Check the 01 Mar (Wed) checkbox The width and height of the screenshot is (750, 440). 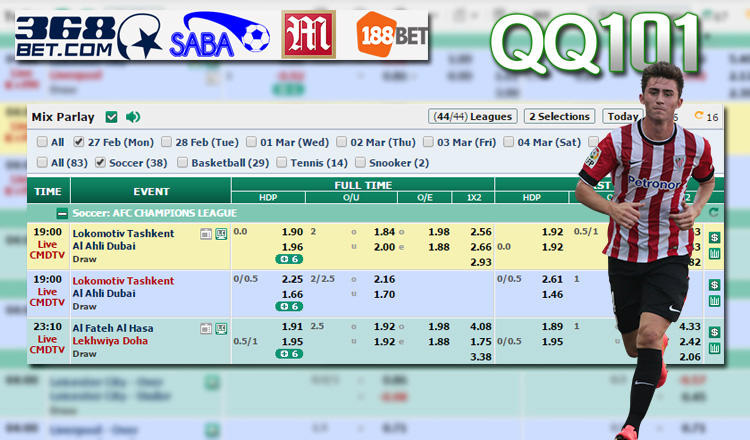tap(251, 142)
